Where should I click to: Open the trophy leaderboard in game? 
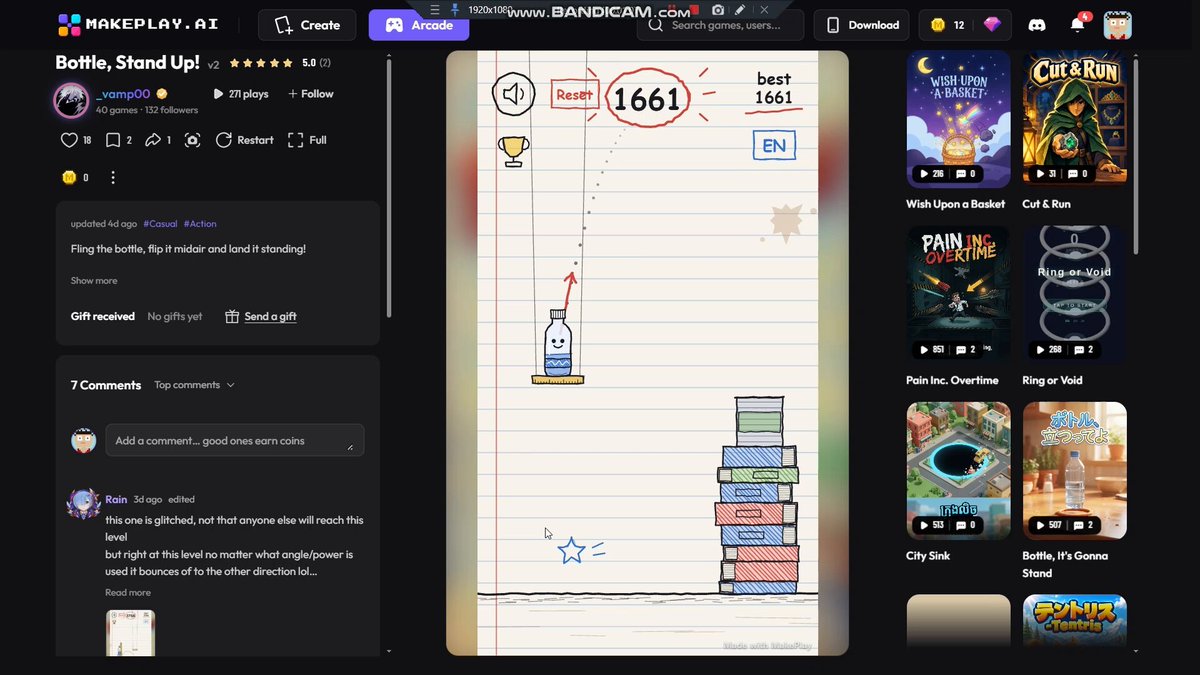point(513,151)
